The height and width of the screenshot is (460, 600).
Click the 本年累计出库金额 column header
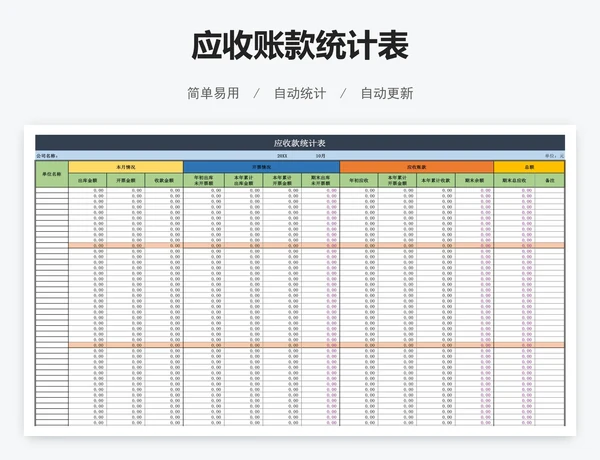[244, 180]
